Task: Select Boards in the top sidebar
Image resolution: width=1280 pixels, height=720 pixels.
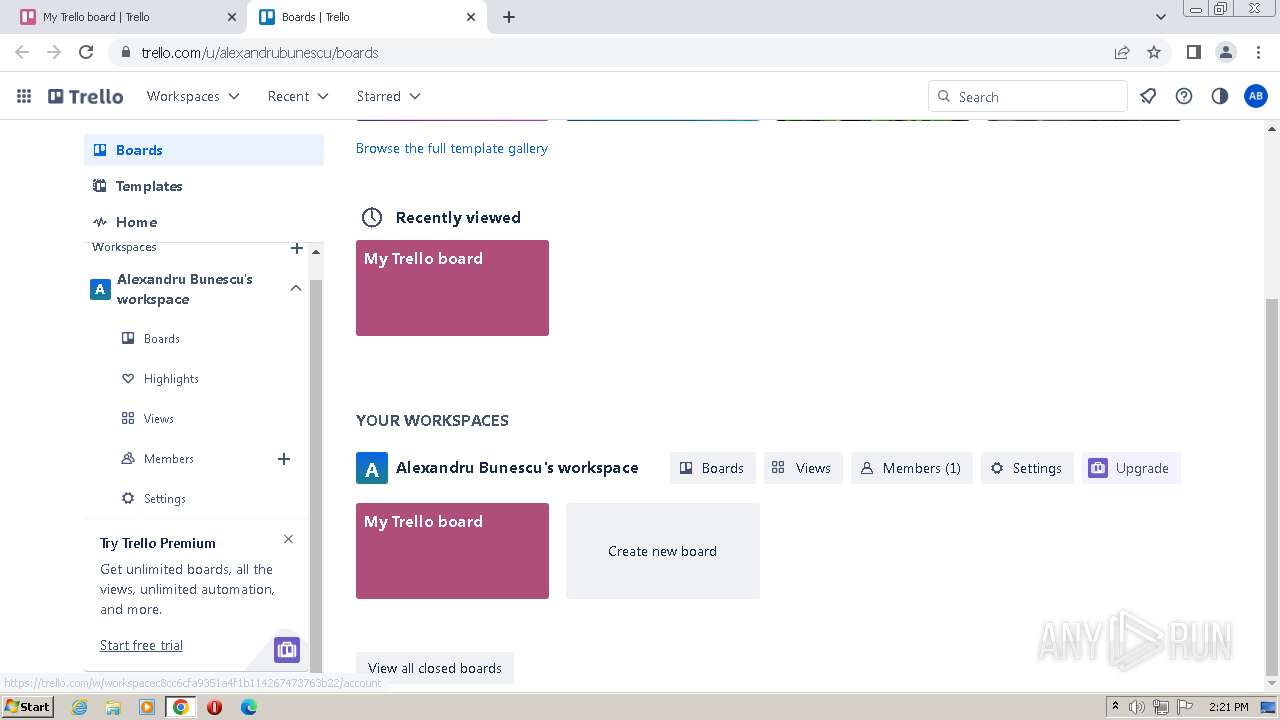Action: (x=204, y=150)
